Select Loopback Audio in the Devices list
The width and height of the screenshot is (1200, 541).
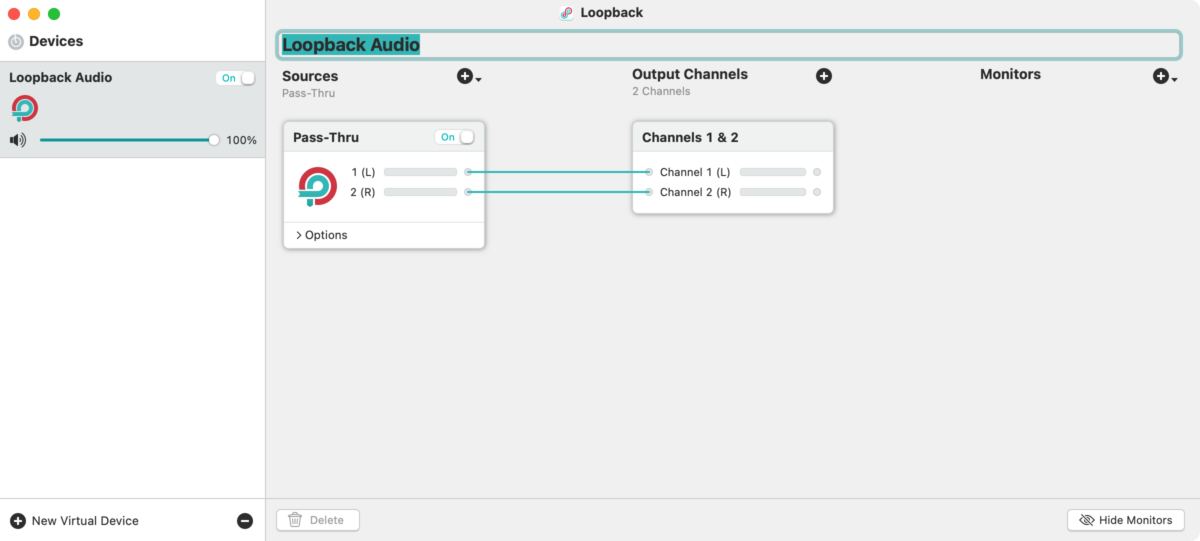132,109
